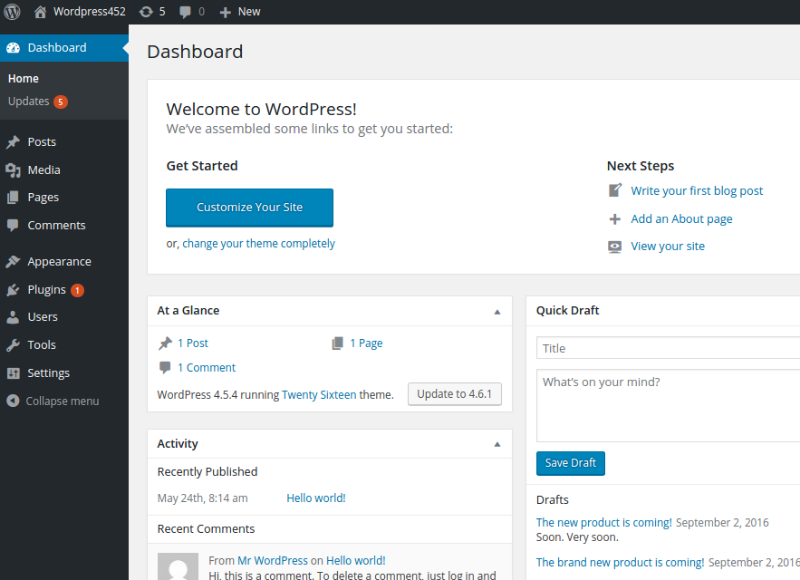Viewport: 800px width, 580px height.
Task: Go to Home submenu item
Action: pos(23,79)
